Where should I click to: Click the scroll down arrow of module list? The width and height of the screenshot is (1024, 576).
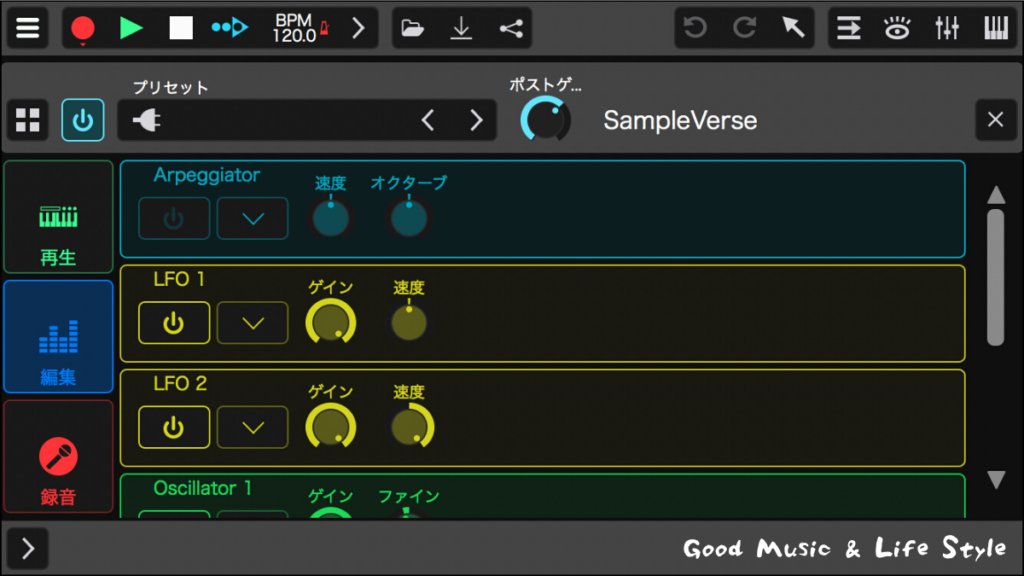click(x=996, y=480)
